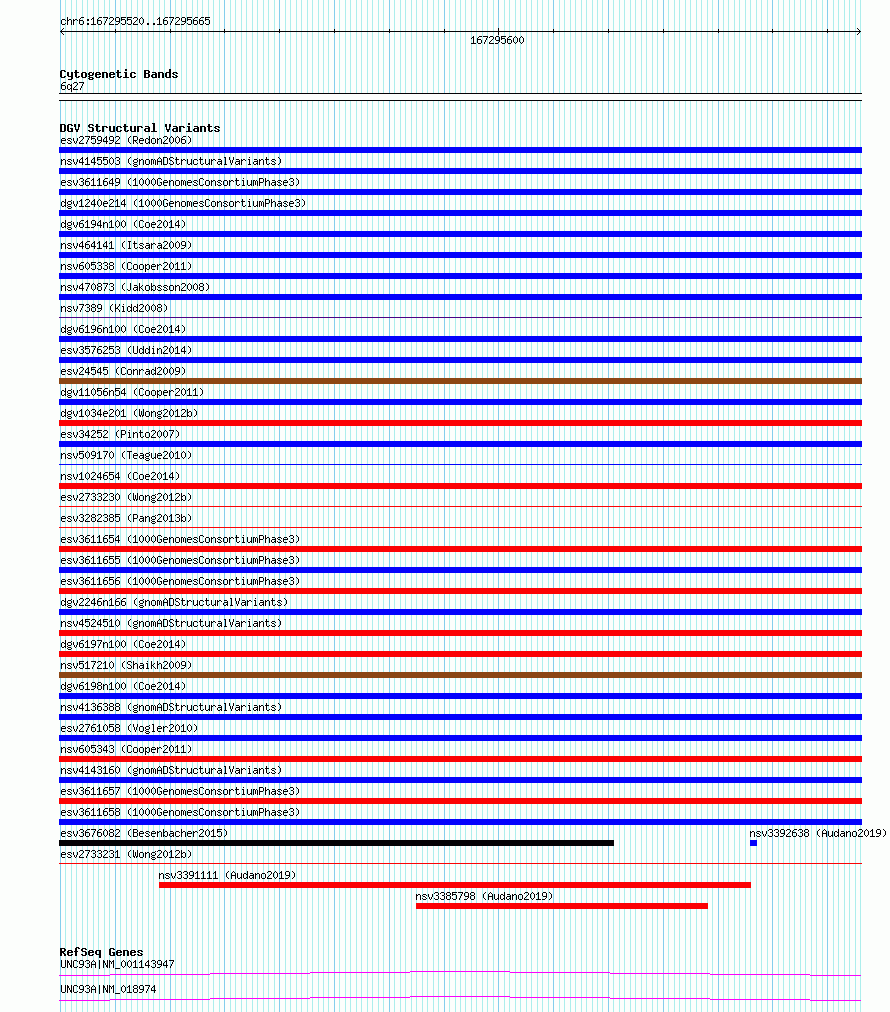
Task: Select esv3576253 (Uddin2014) label
Action: click(126, 350)
